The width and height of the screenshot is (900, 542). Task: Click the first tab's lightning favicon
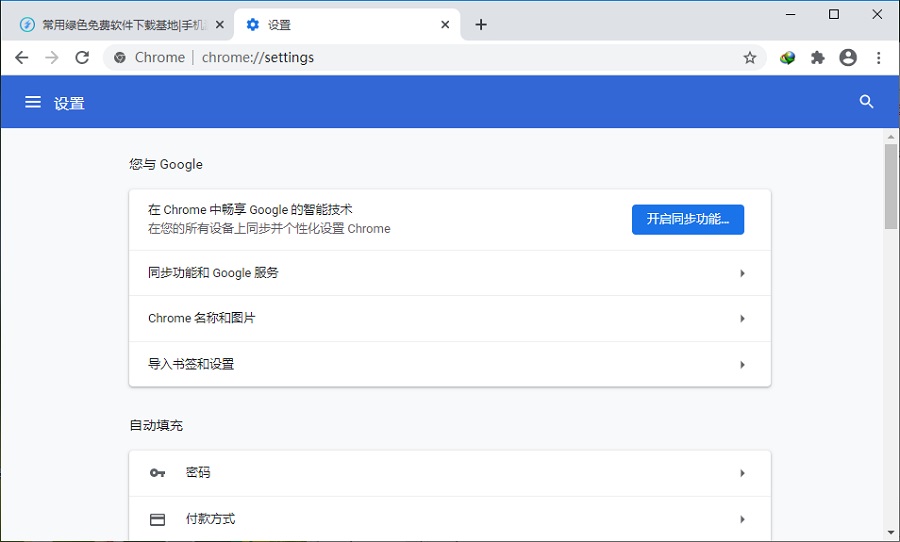point(27,25)
